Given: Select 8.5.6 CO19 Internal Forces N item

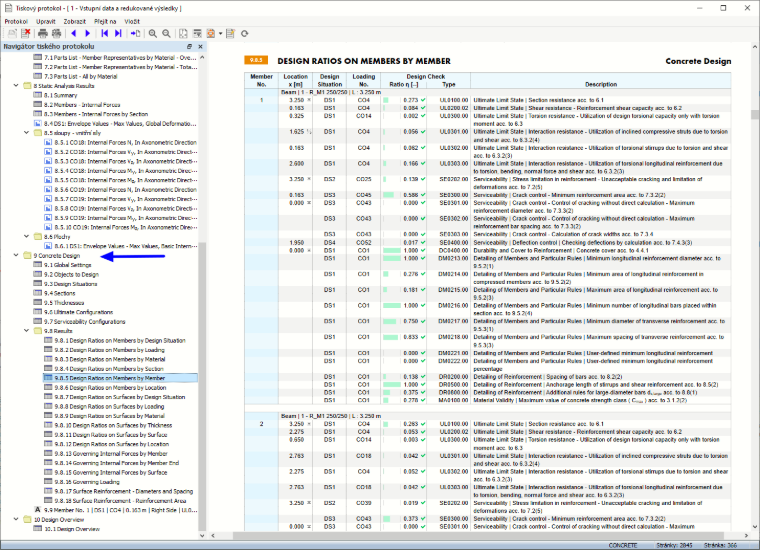Looking at the screenshot, I should click(x=126, y=189).
